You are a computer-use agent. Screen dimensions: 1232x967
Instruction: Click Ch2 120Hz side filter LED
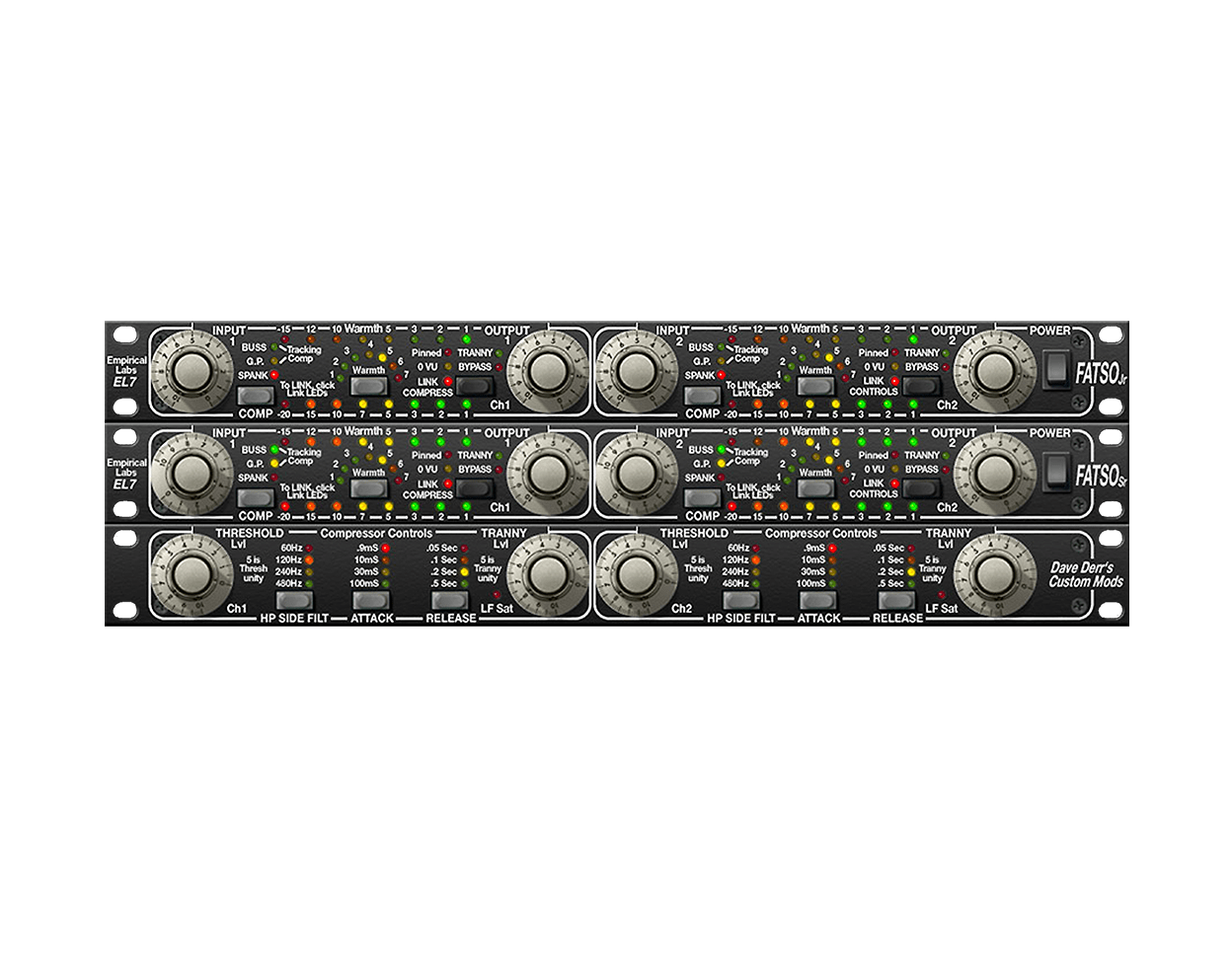[756, 559]
